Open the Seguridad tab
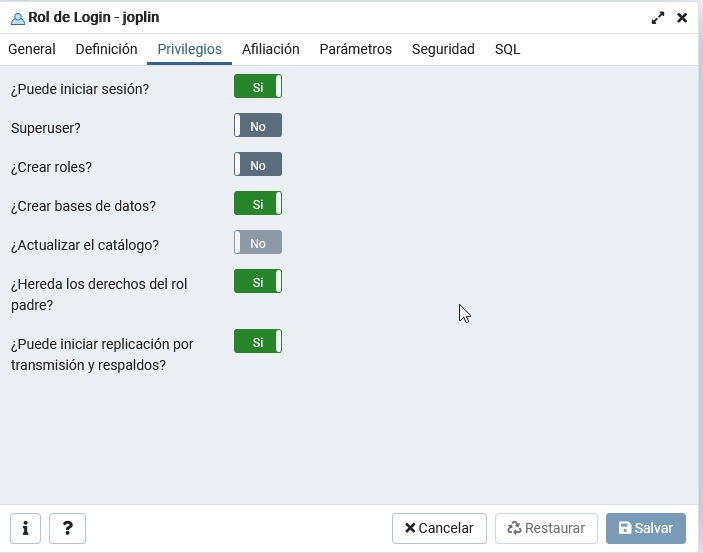This screenshot has height=553, width=703. click(443, 49)
